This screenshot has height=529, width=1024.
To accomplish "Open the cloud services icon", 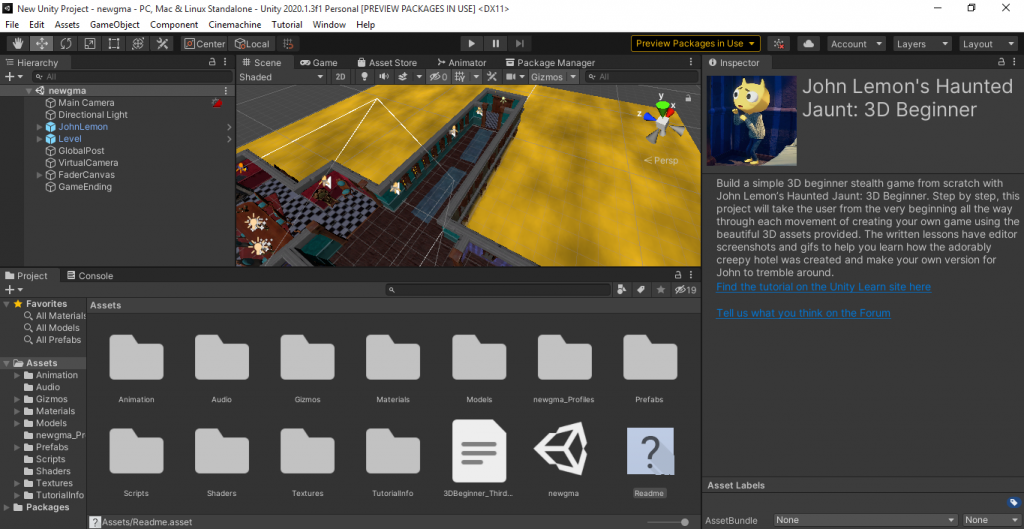I will point(809,44).
